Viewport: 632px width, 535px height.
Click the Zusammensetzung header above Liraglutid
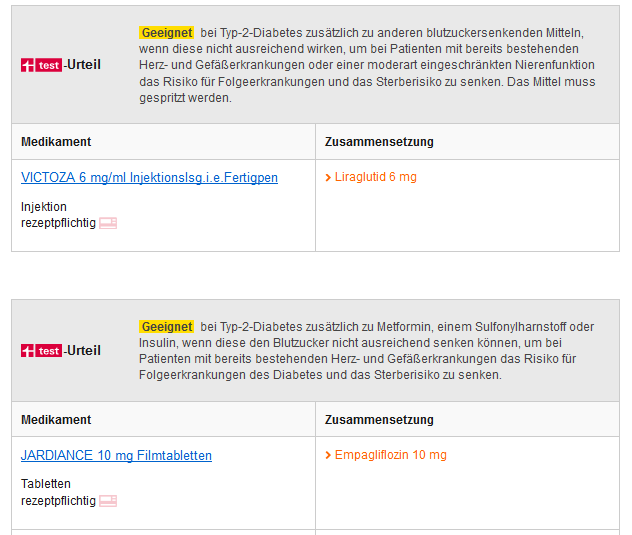379,142
